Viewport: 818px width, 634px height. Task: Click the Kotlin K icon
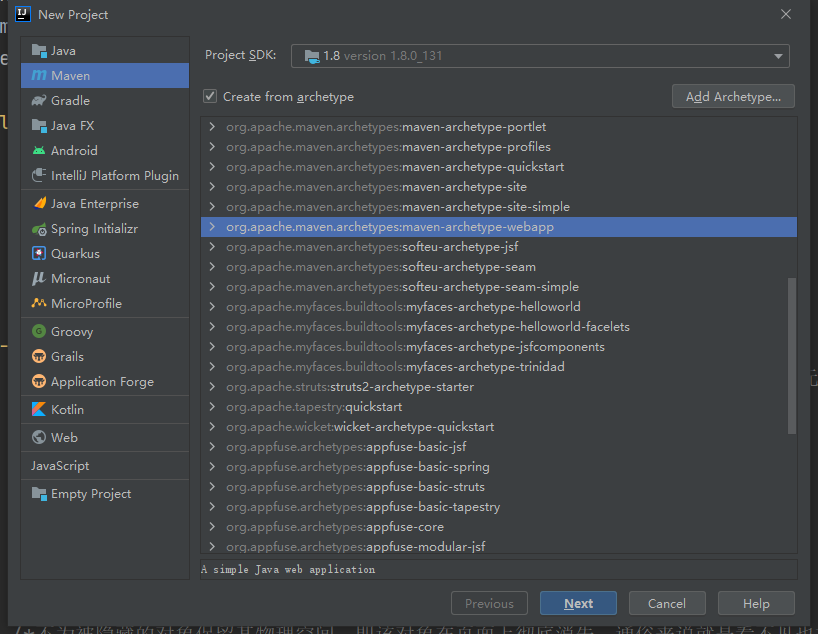tap(39, 410)
